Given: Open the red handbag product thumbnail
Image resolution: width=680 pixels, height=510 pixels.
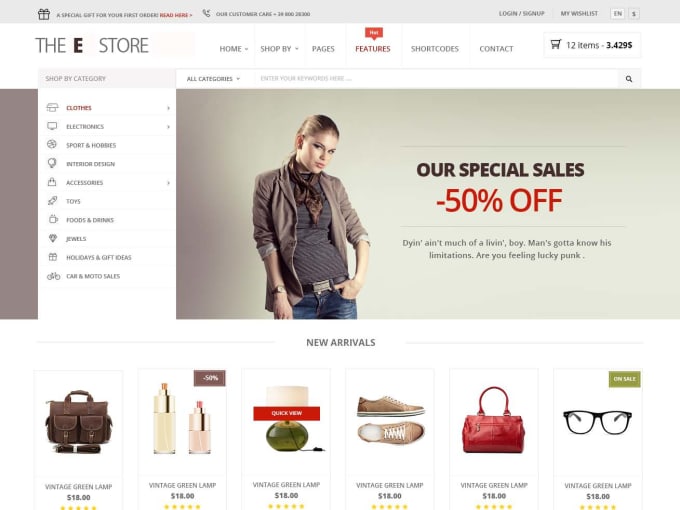Looking at the screenshot, I should pyautogui.click(x=494, y=421).
